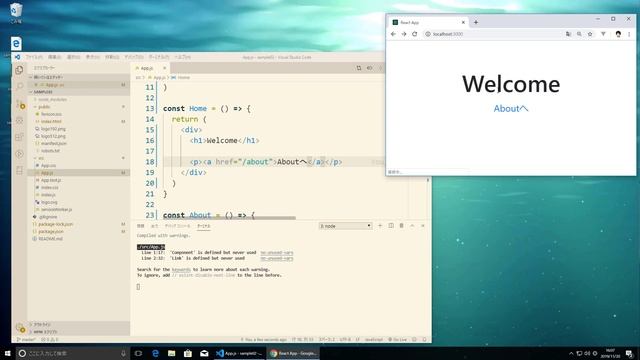Click the Edge shortcut icon on the desktop

[x=16, y=43]
